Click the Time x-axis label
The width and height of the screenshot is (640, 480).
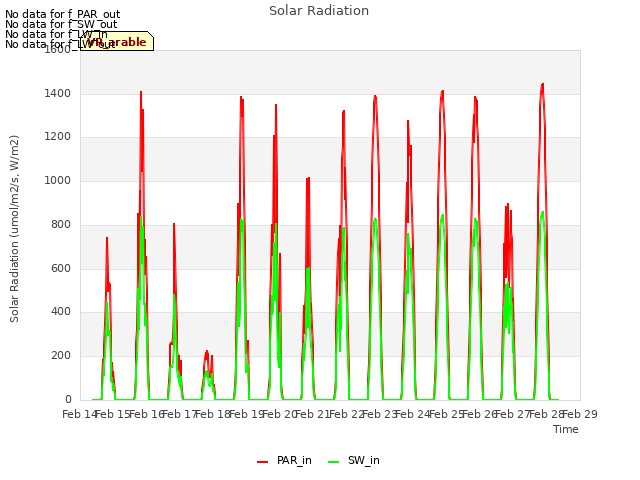tap(566, 429)
